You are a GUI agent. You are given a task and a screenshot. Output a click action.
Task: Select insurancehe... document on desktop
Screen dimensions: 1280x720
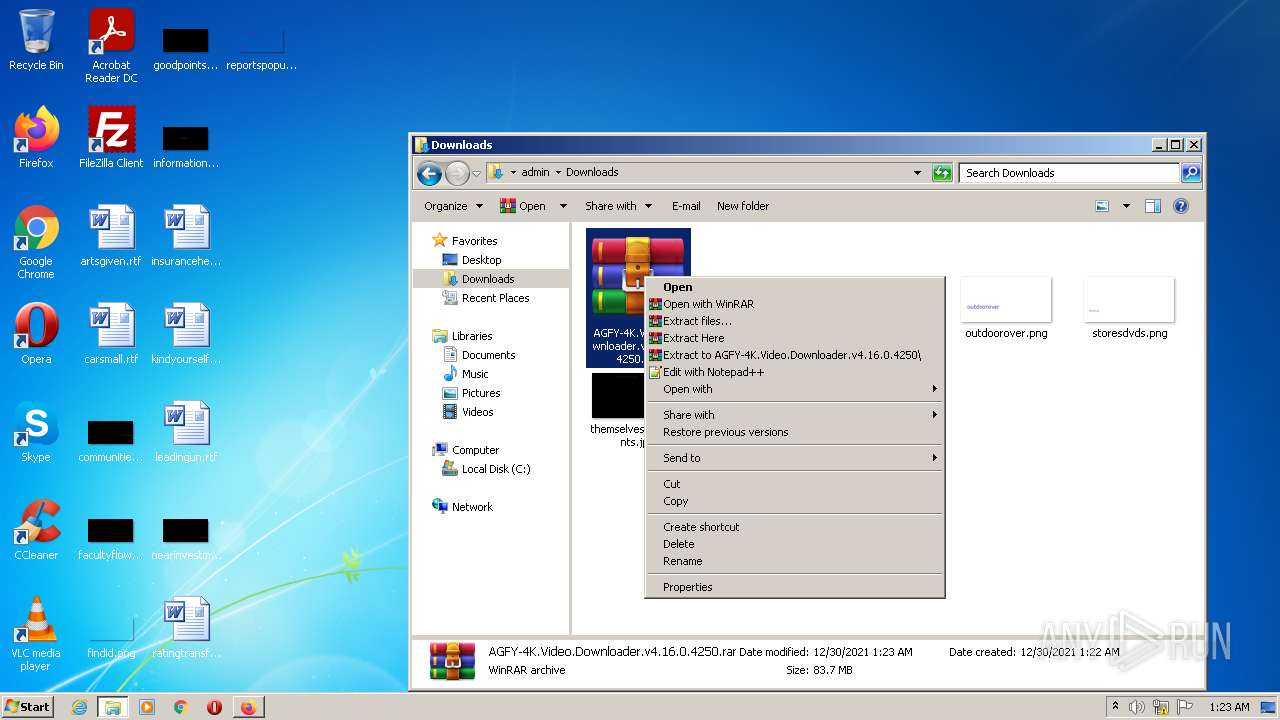click(186, 236)
